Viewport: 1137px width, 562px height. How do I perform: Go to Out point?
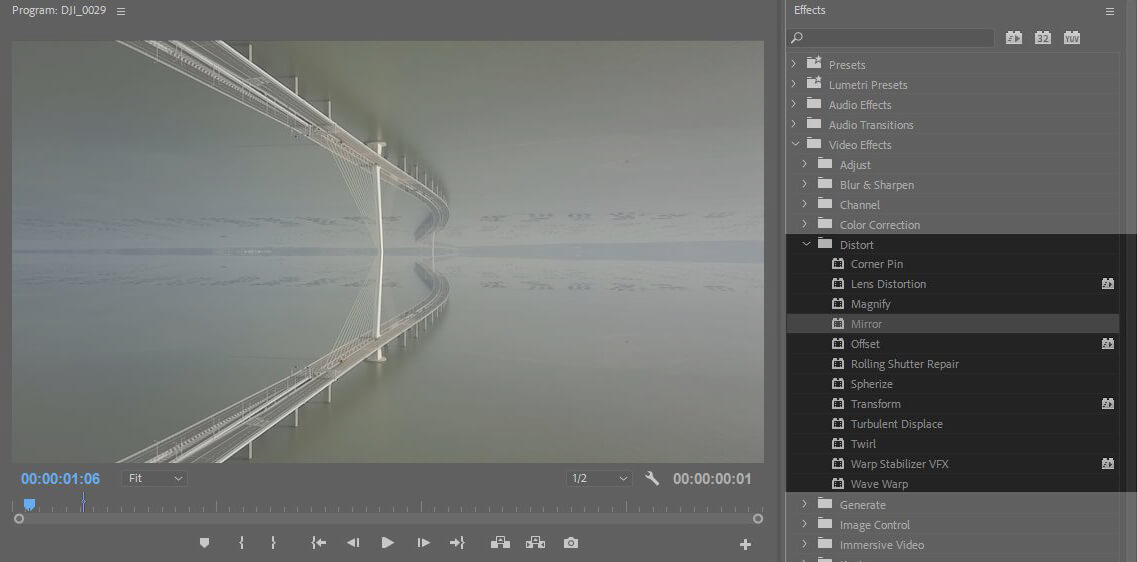pyautogui.click(x=457, y=542)
